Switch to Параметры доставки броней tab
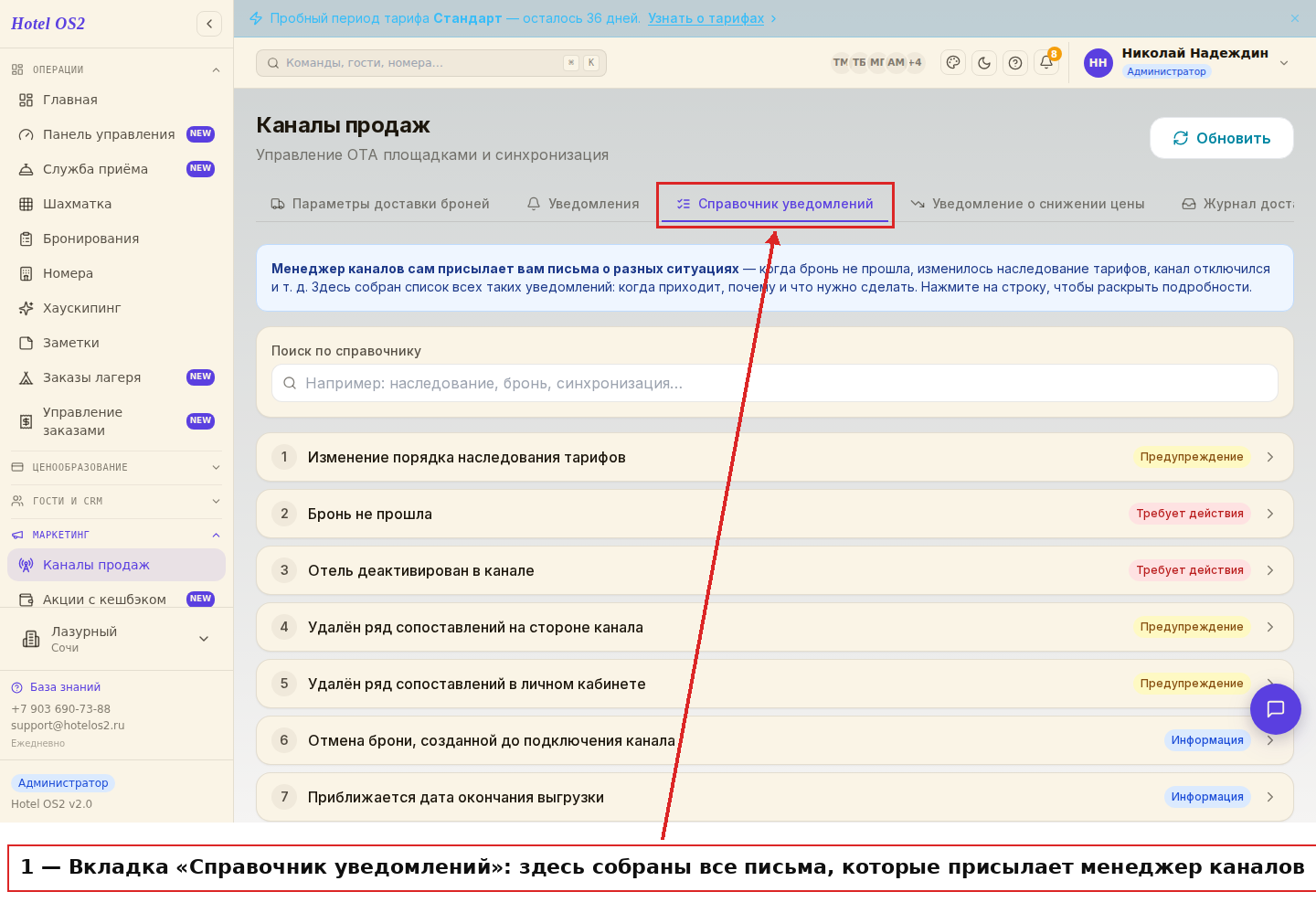The image size is (1316, 913). click(x=380, y=204)
